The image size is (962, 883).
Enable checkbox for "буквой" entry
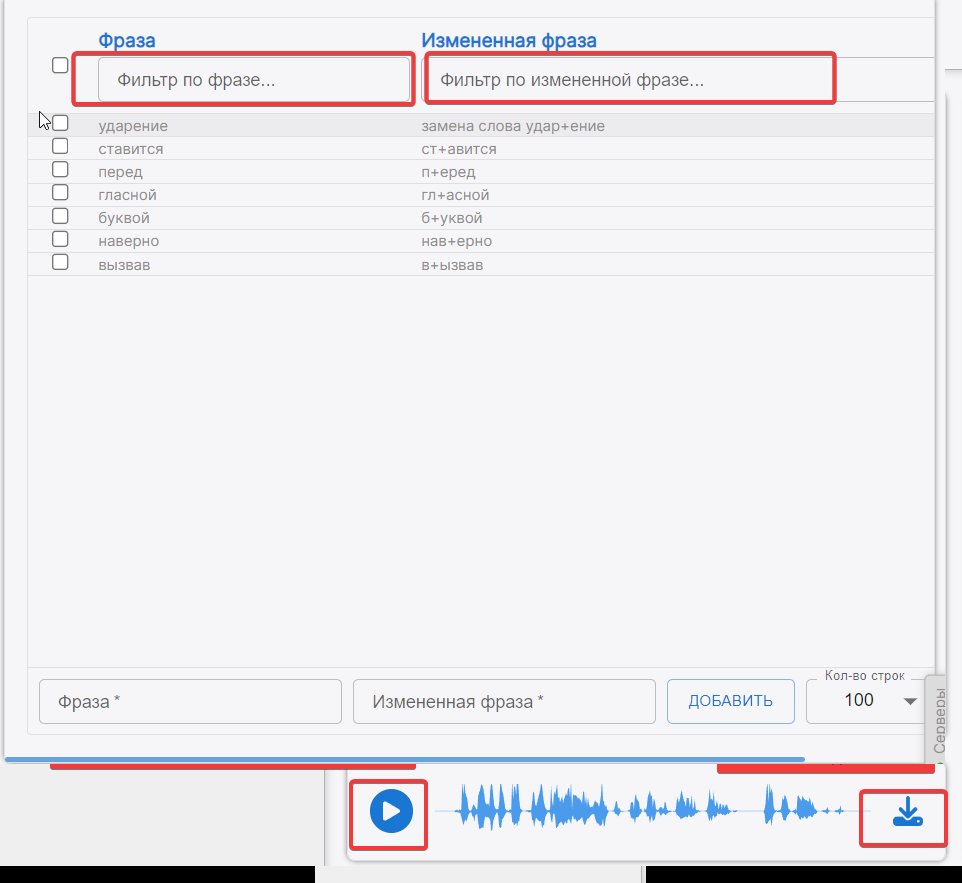point(60,216)
